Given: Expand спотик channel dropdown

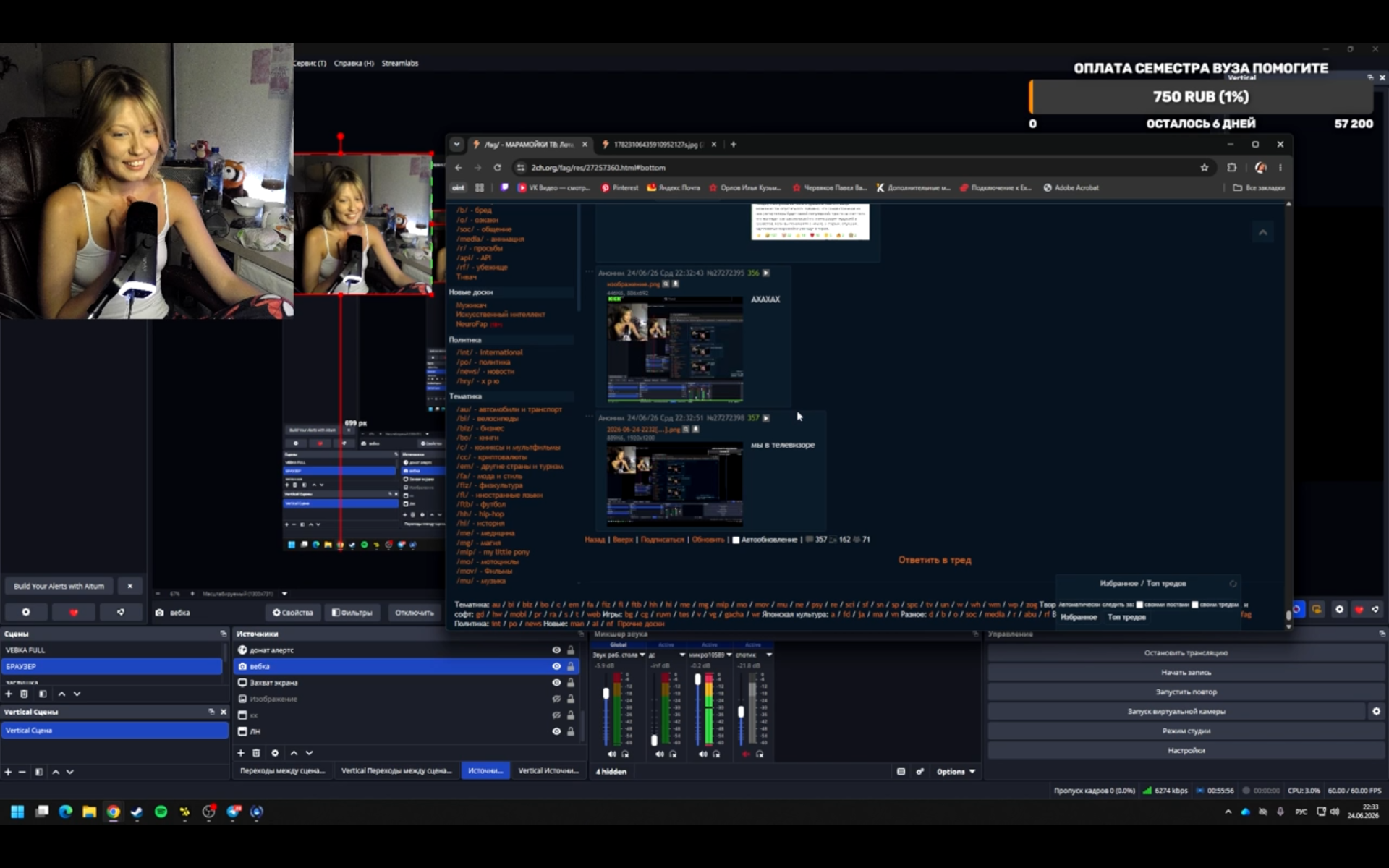Looking at the screenshot, I should (x=769, y=655).
